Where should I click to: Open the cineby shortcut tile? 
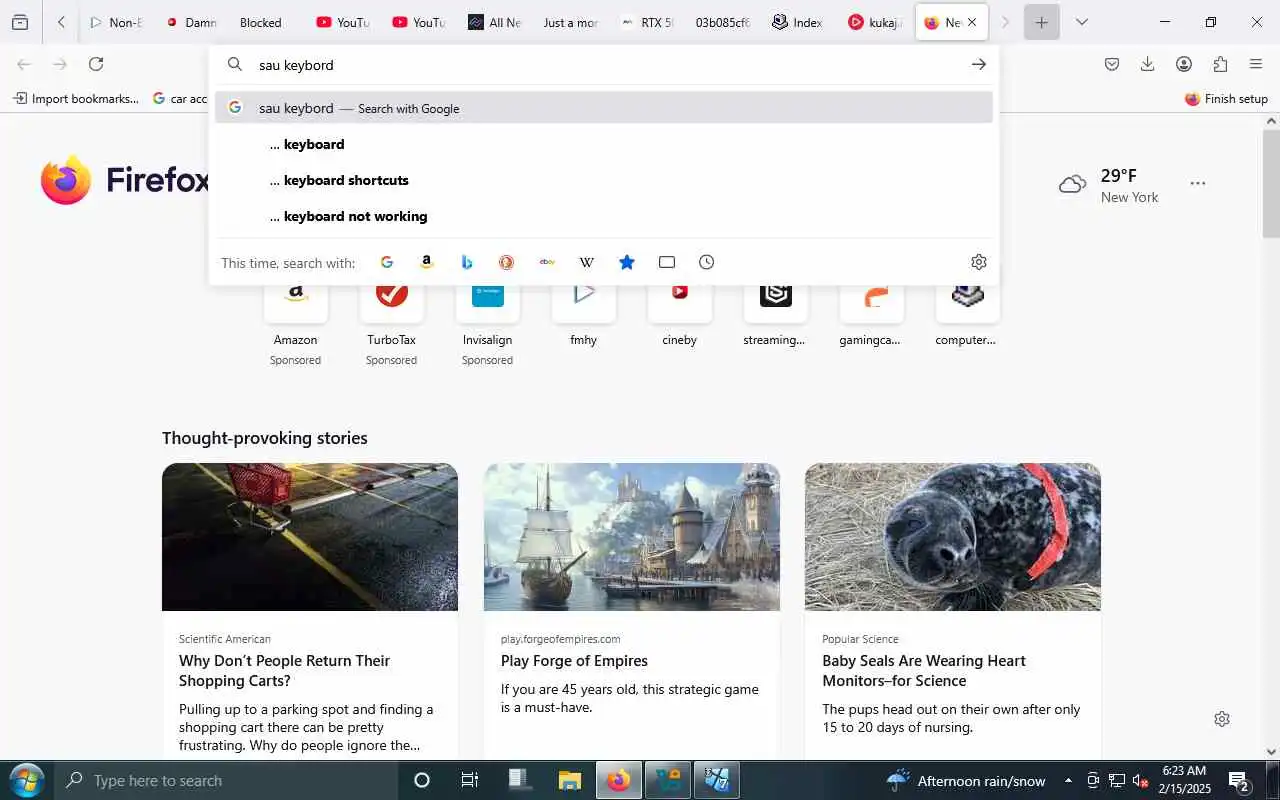(x=679, y=315)
